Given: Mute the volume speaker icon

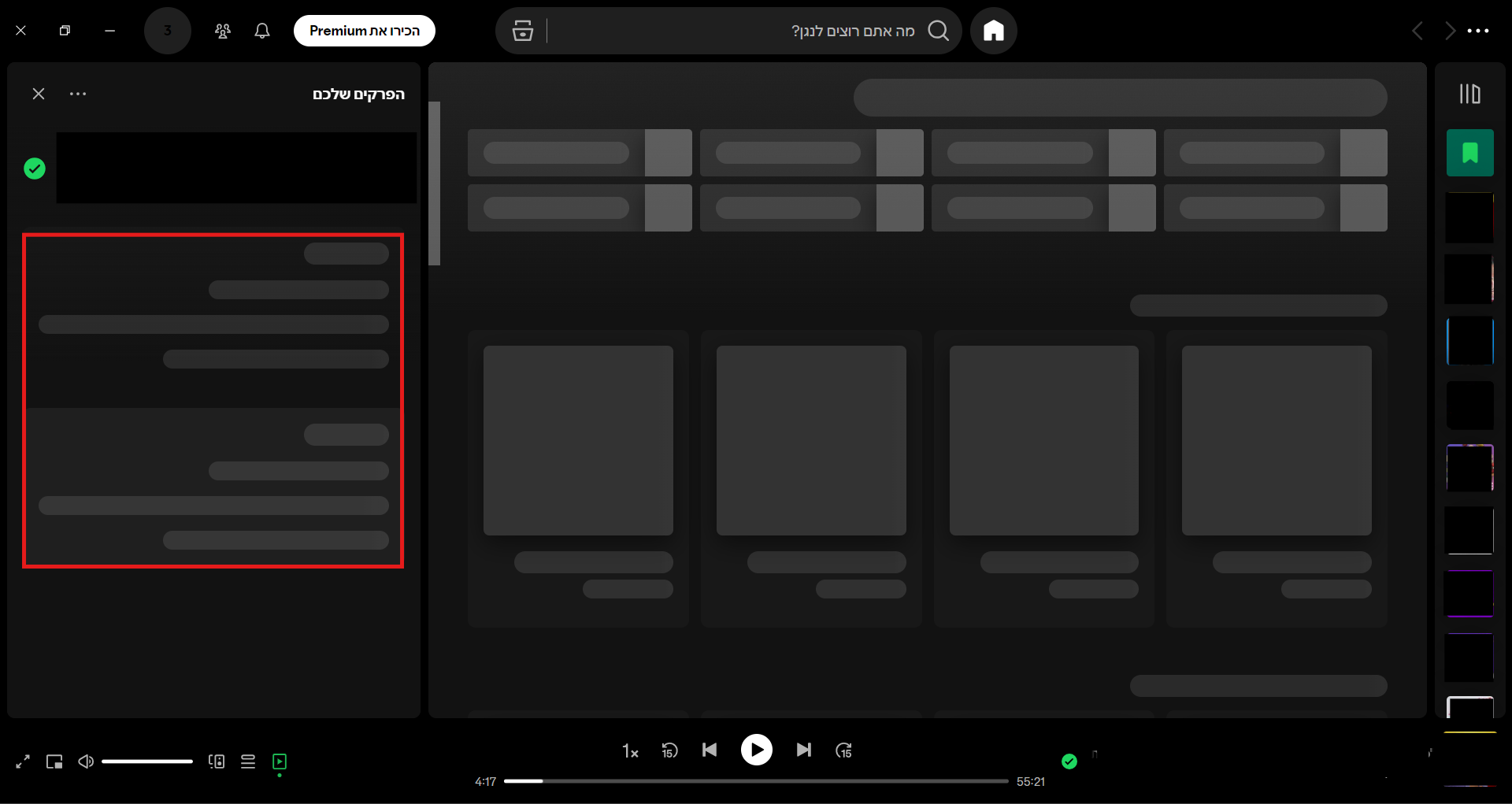Looking at the screenshot, I should (x=86, y=761).
